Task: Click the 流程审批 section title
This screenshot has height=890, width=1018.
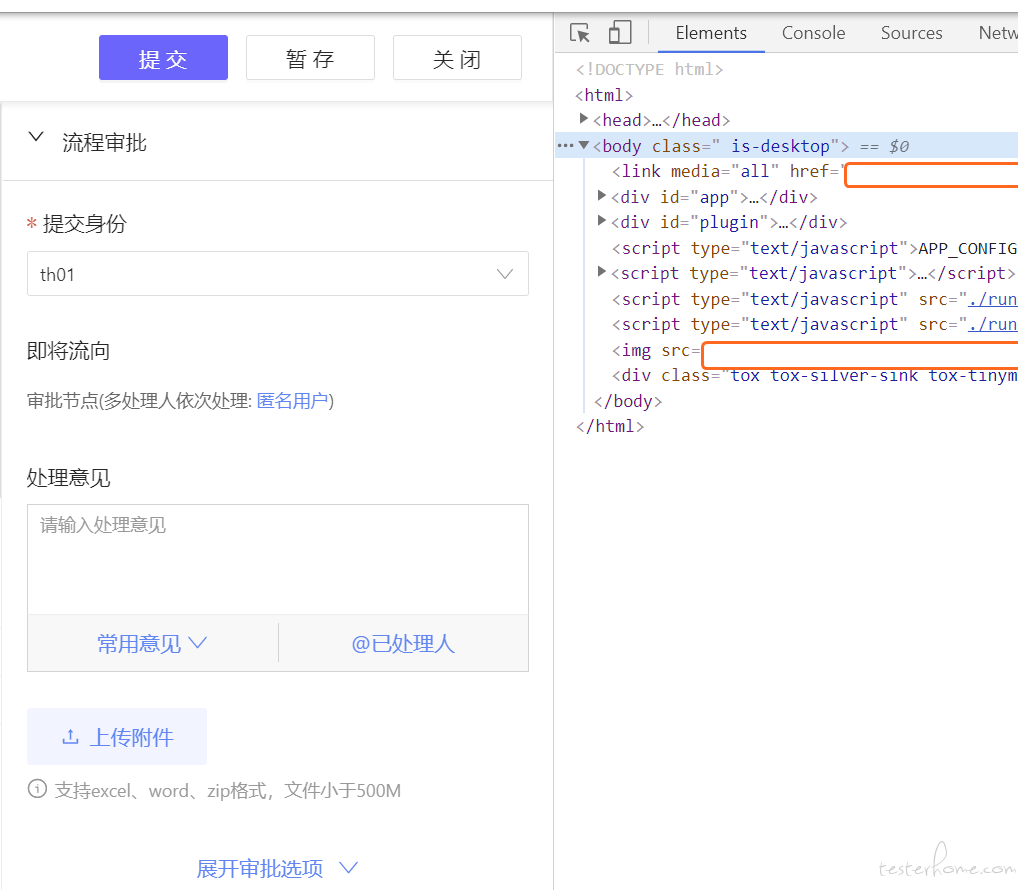Action: point(105,143)
